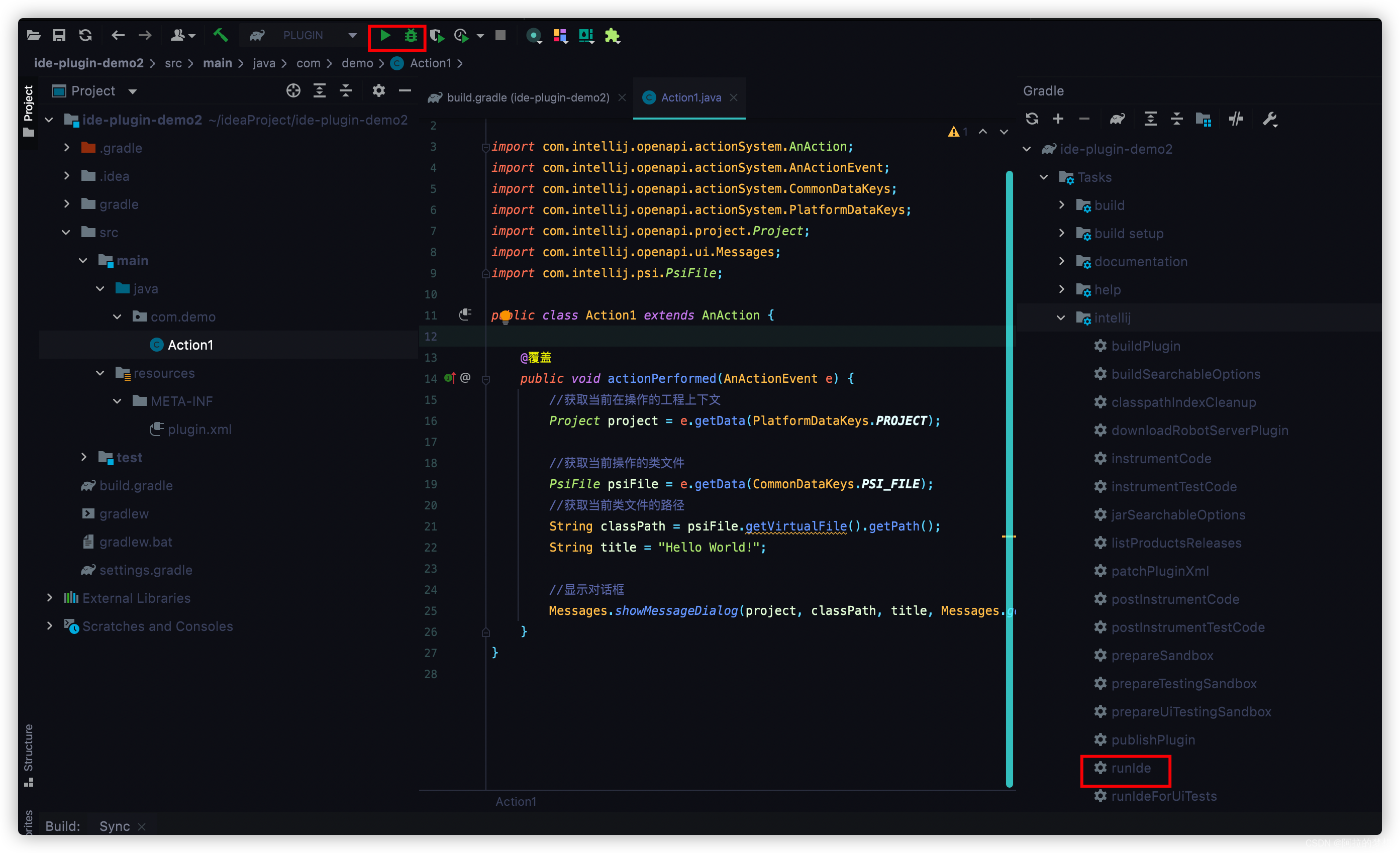This screenshot has height=853, width=1400.
Task: Toggle Gradle offline mode icon
Action: 1236,119
